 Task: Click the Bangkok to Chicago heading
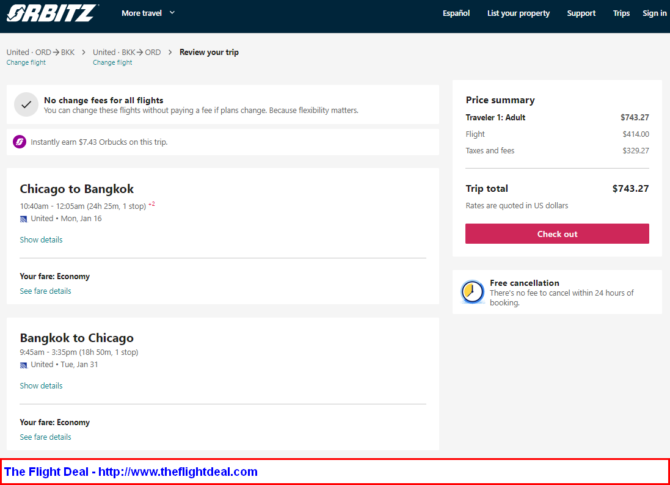[x=76, y=338]
